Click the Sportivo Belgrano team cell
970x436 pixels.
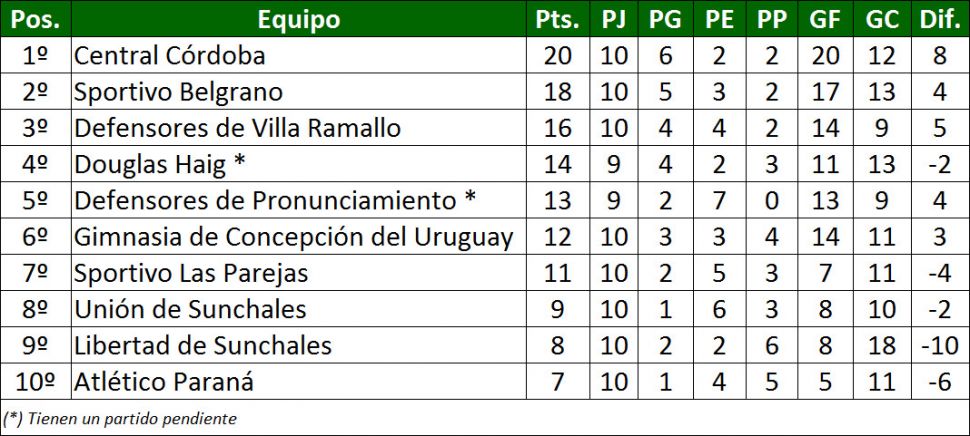tap(179, 92)
